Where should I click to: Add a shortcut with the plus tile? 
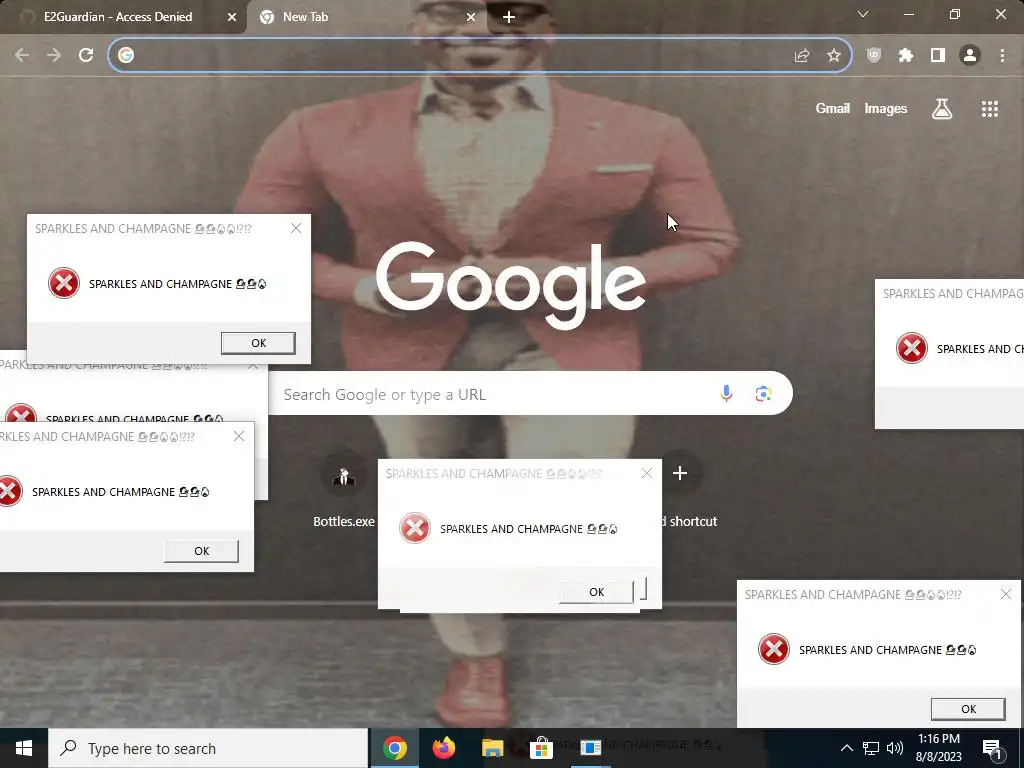coord(680,473)
